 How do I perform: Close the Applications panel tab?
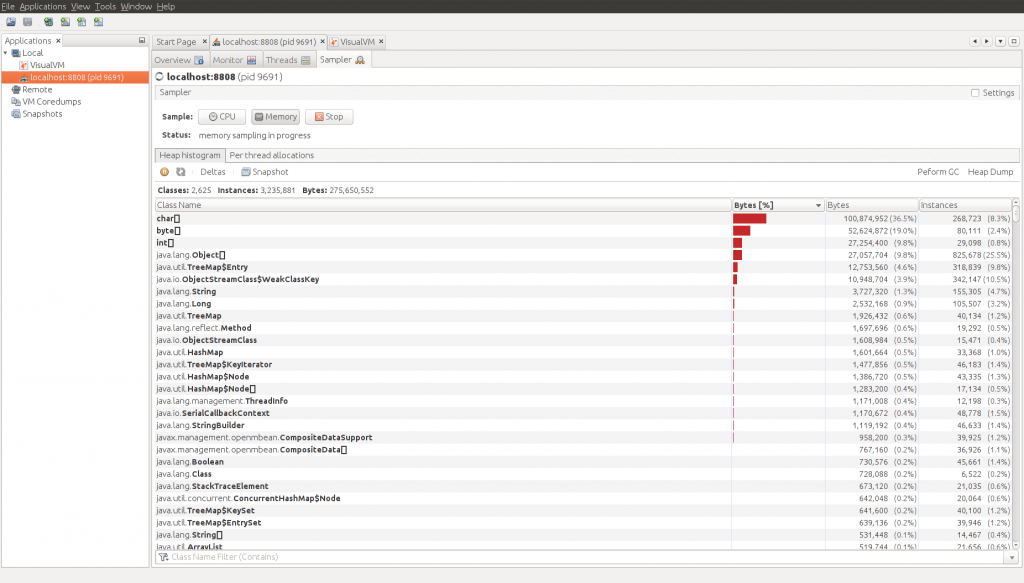point(58,40)
